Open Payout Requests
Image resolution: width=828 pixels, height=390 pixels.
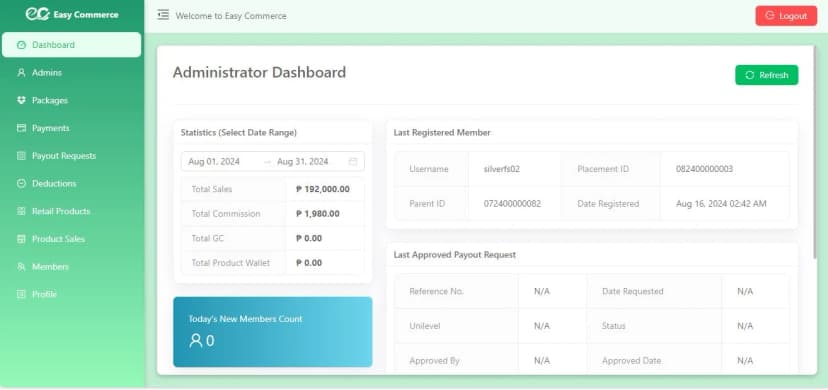pos(71,156)
